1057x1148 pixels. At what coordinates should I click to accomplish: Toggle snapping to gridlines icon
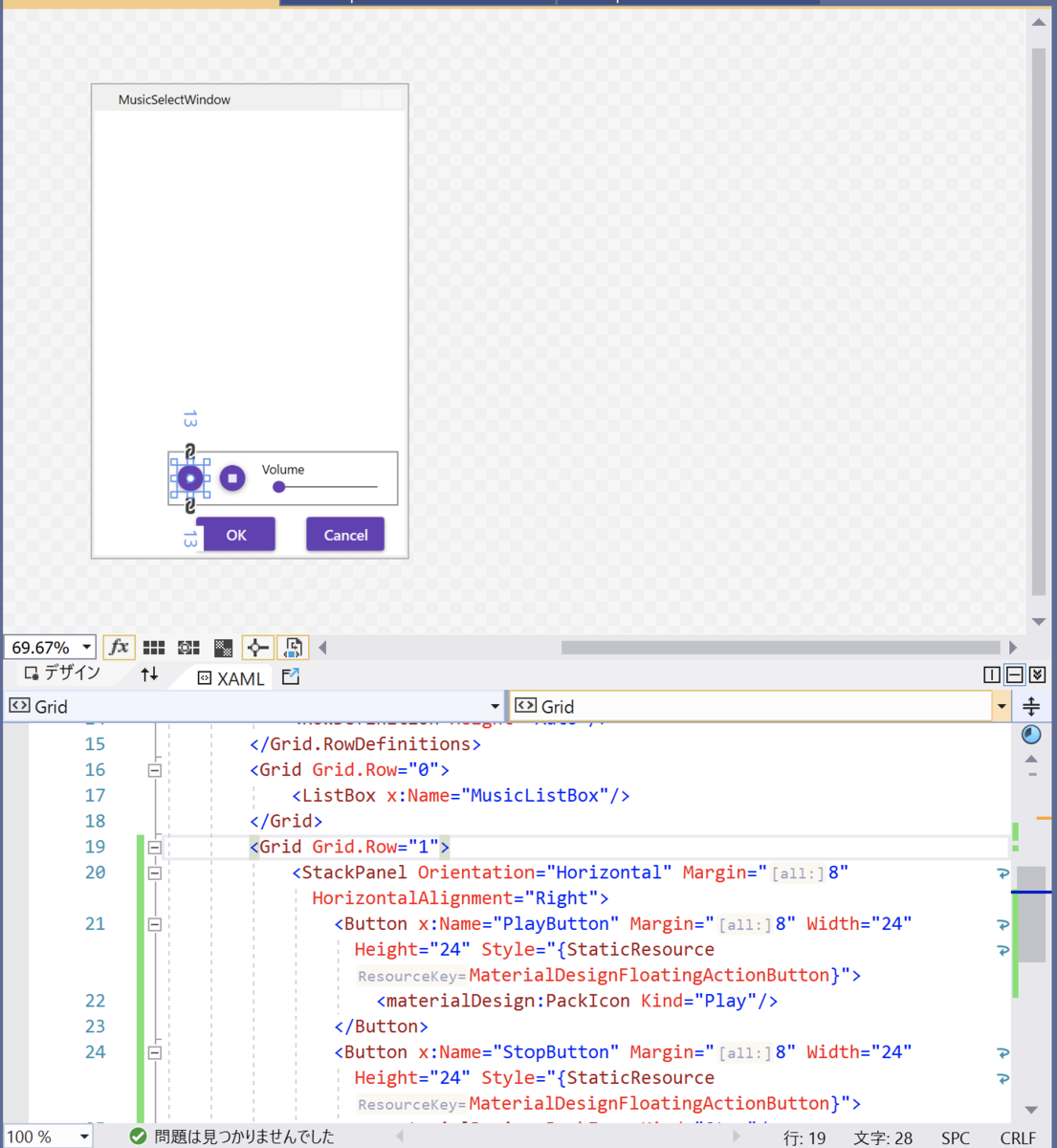click(187, 648)
